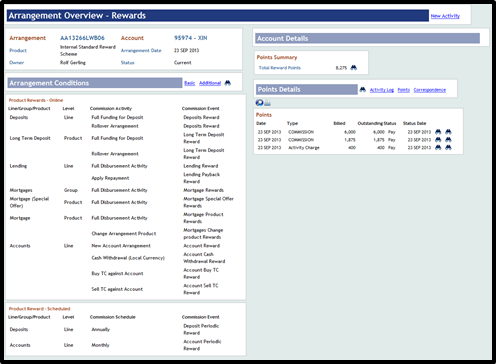Click Annually commission schedule for Deposits
This screenshot has height=364, width=496.
pyautogui.click(x=101, y=330)
